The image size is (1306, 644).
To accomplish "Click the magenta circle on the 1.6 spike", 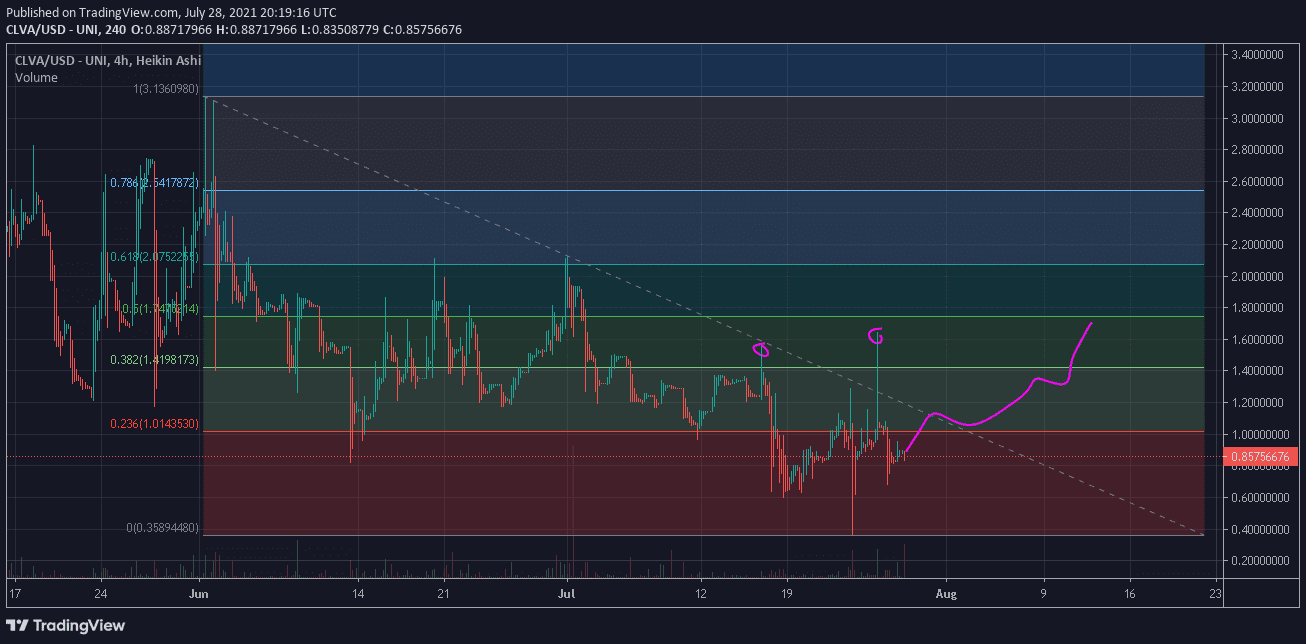I will (x=875, y=334).
